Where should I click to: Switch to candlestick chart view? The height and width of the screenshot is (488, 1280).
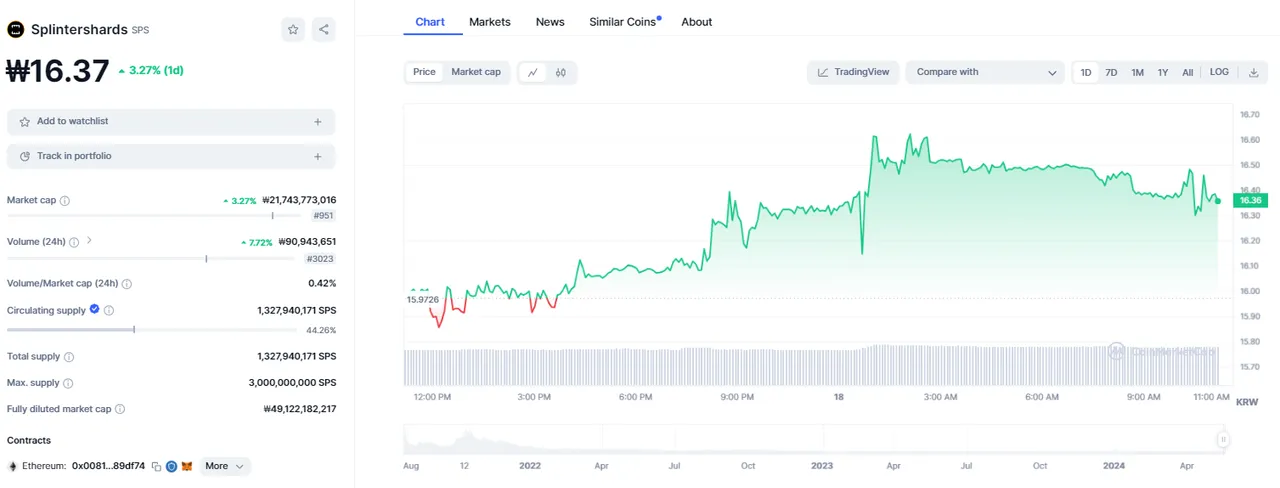coord(561,72)
